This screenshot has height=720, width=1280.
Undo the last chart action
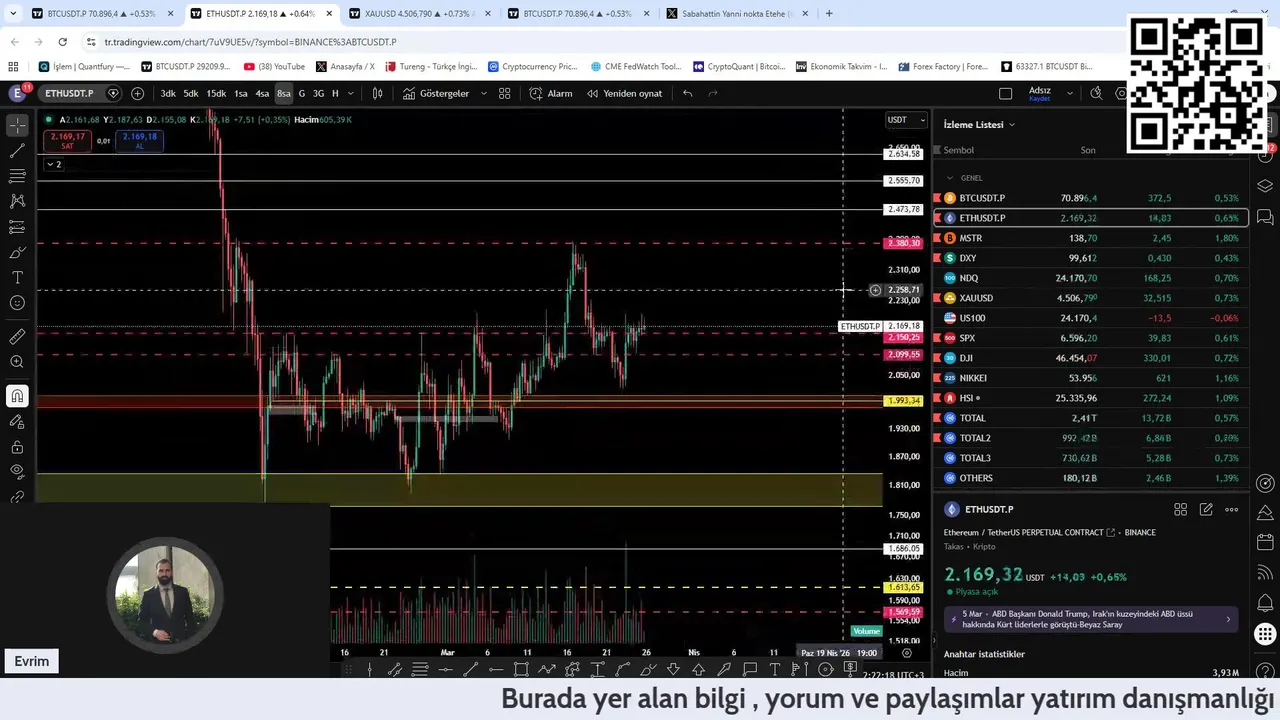click(x=687, y=93)
